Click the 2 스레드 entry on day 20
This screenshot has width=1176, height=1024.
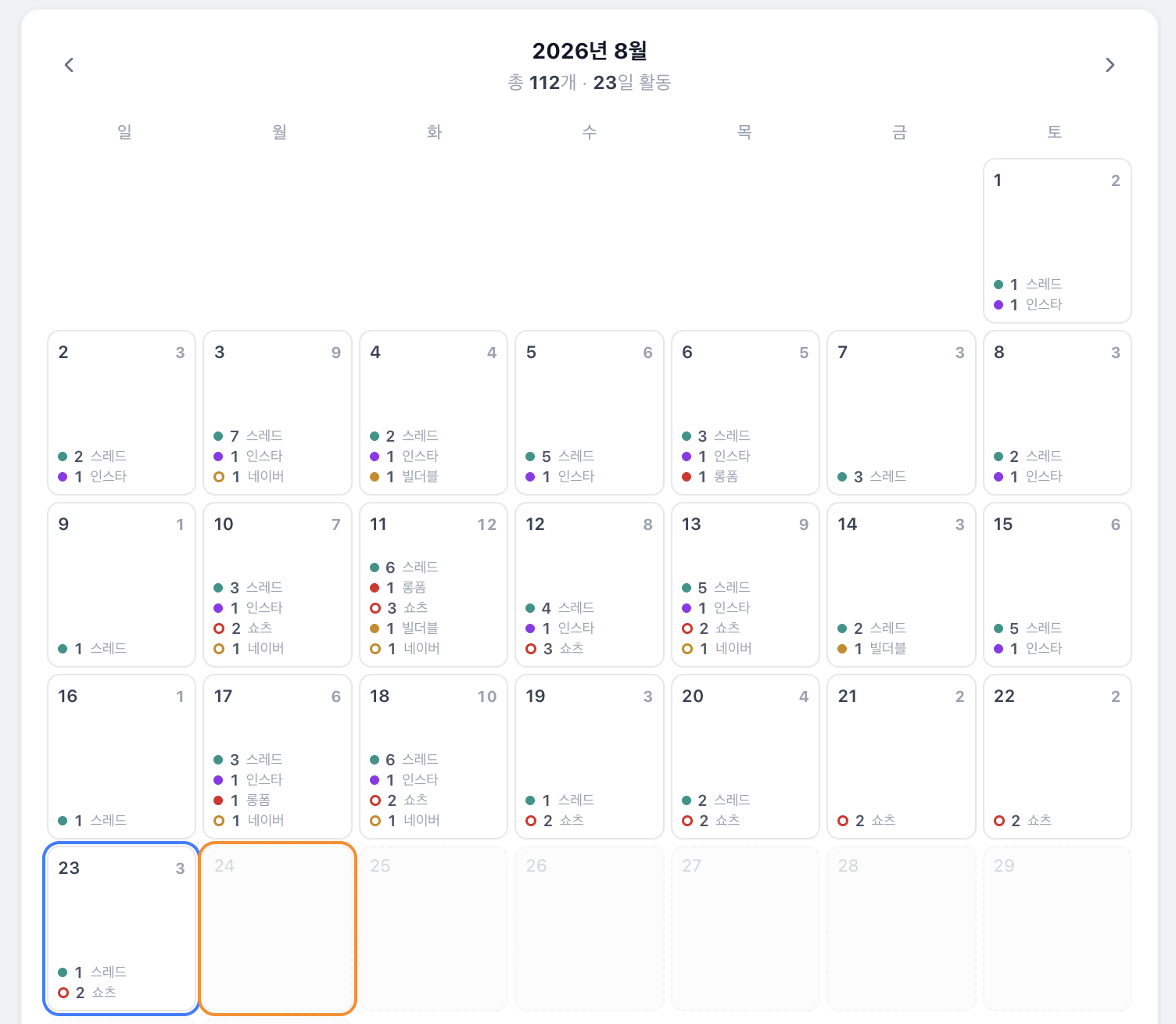pyautogui.click(x=716, y=800)
